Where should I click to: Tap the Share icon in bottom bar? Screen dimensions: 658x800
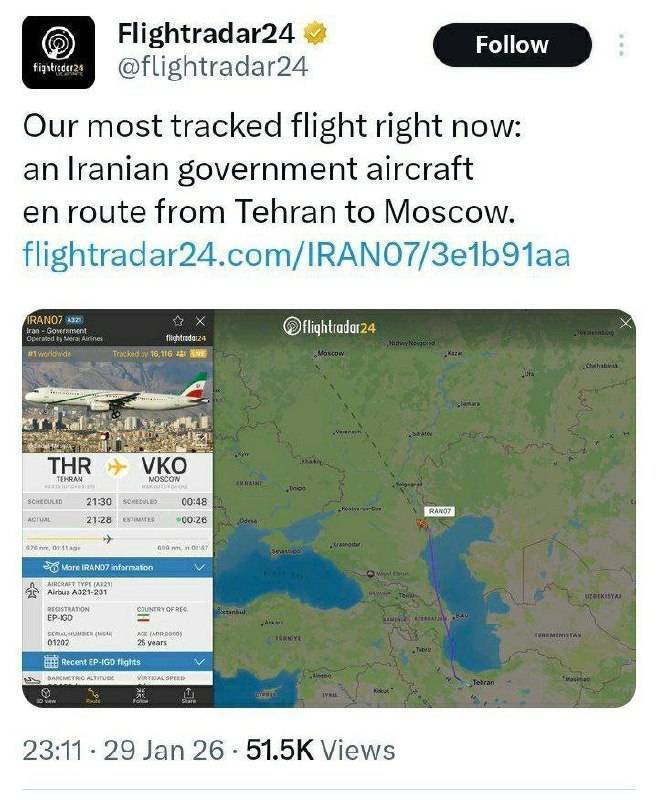click(x=188, y=695)
